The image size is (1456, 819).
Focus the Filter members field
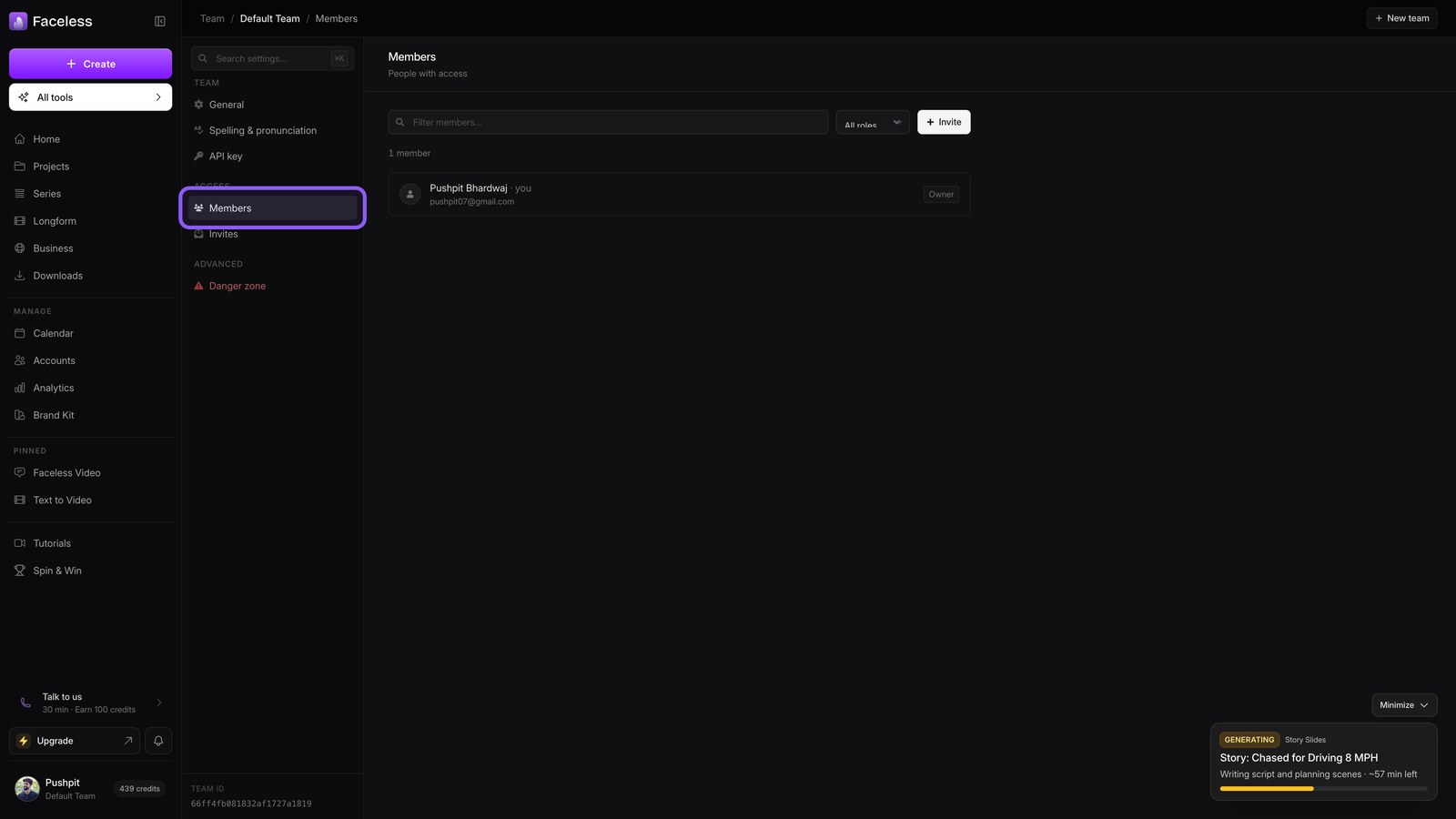coord(608,122)
